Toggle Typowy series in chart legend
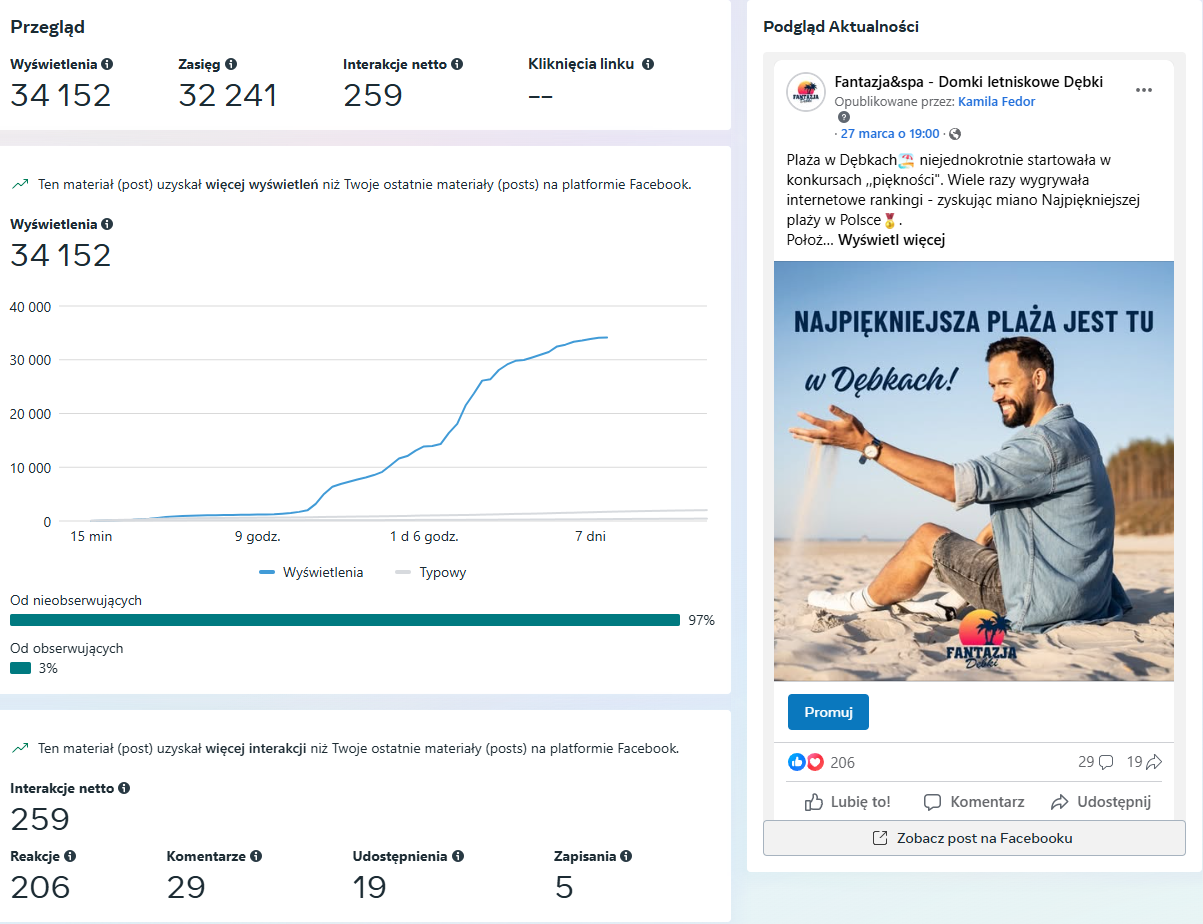The image size is (1203, 924). (x=431, y=573)
